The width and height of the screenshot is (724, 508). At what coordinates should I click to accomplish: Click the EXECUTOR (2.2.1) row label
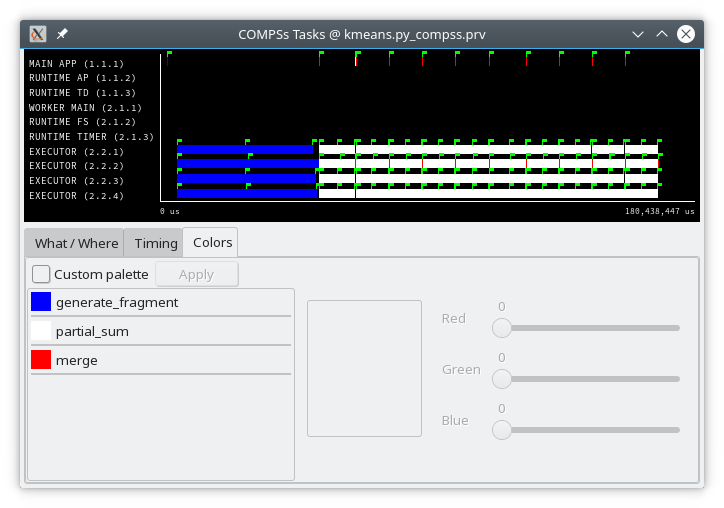77,151
